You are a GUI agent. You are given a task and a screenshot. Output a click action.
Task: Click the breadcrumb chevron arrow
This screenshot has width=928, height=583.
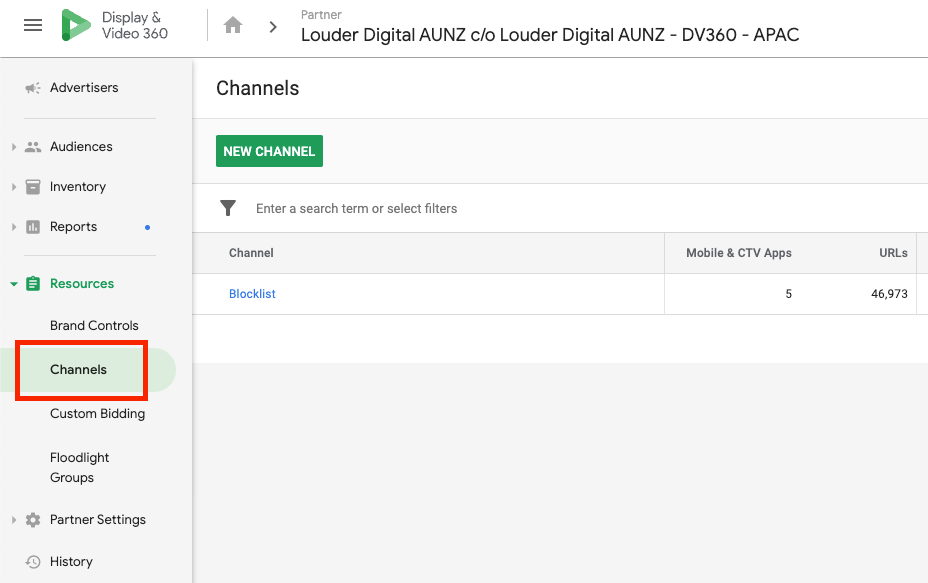273,27
